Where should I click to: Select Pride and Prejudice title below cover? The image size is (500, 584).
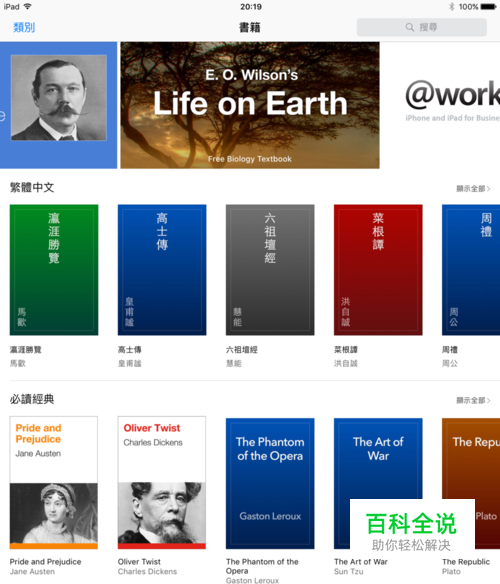(x=45, y=562)
